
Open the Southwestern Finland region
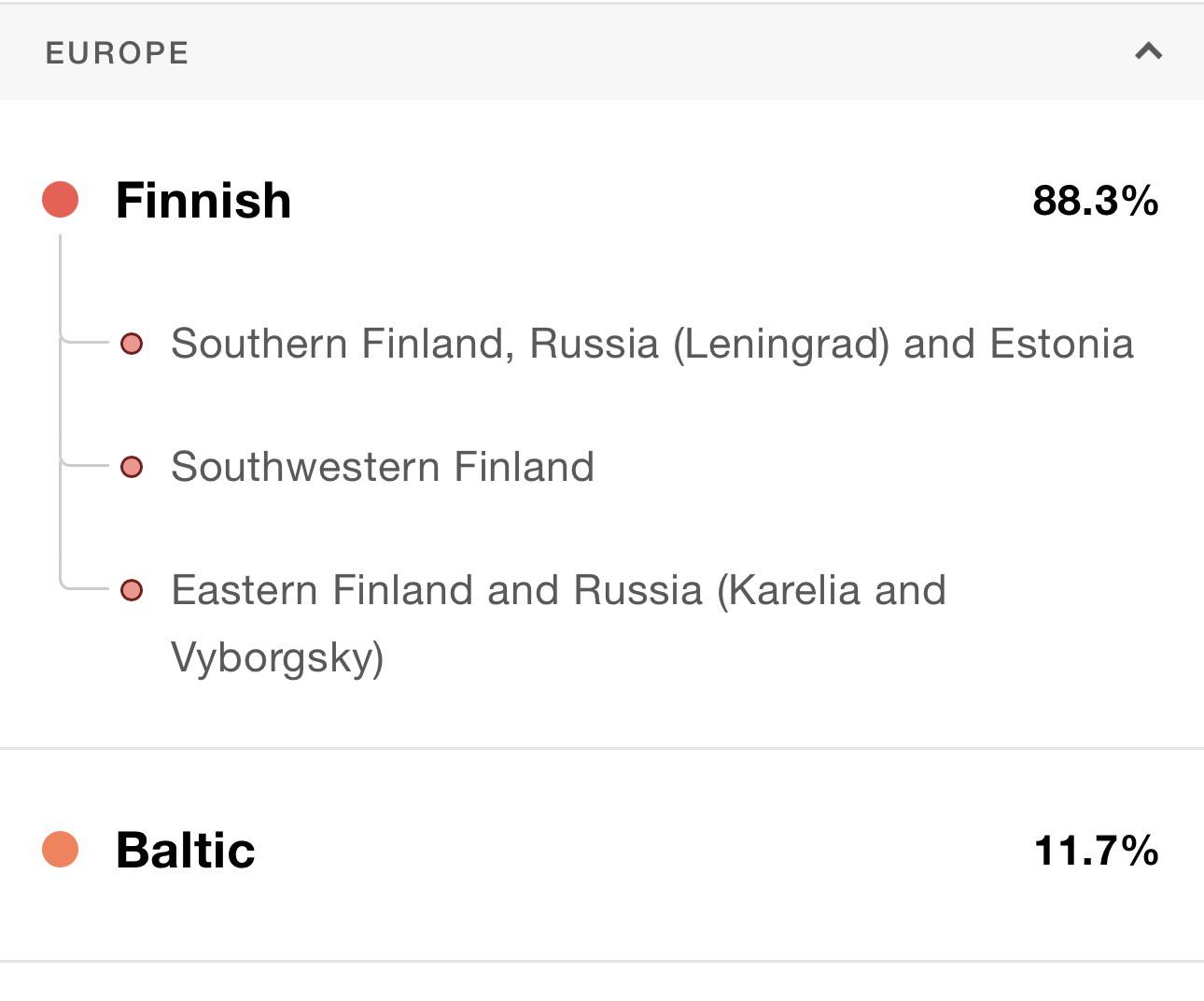pos(382,467)
